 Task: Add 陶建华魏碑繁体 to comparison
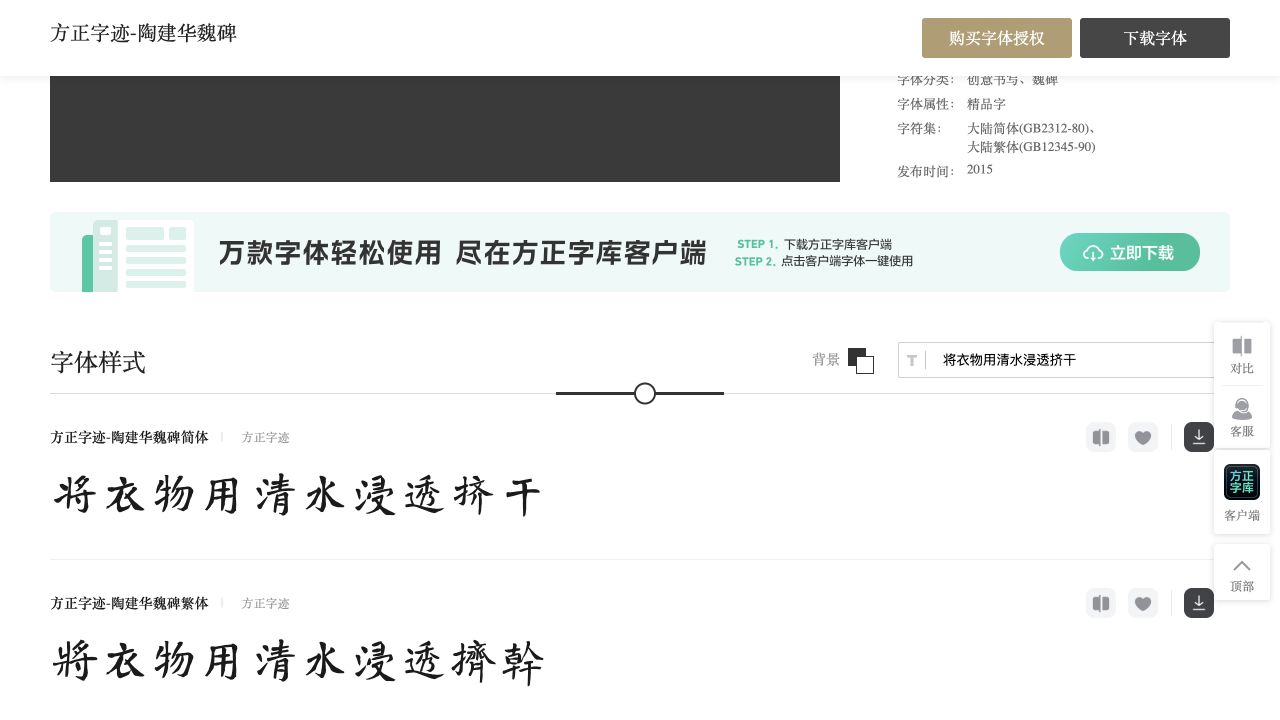pos(1101,603)
